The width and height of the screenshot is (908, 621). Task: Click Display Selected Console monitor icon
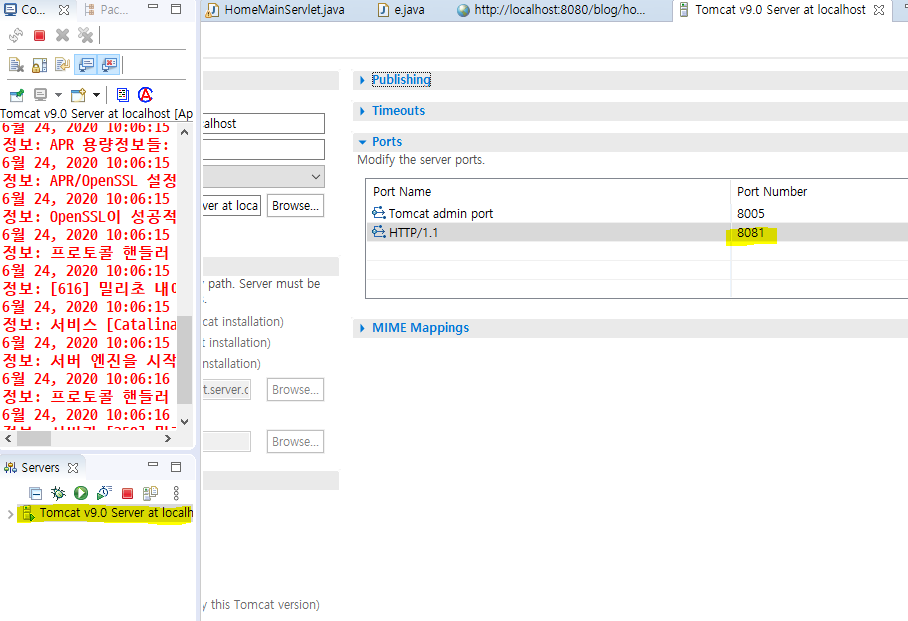41,94
